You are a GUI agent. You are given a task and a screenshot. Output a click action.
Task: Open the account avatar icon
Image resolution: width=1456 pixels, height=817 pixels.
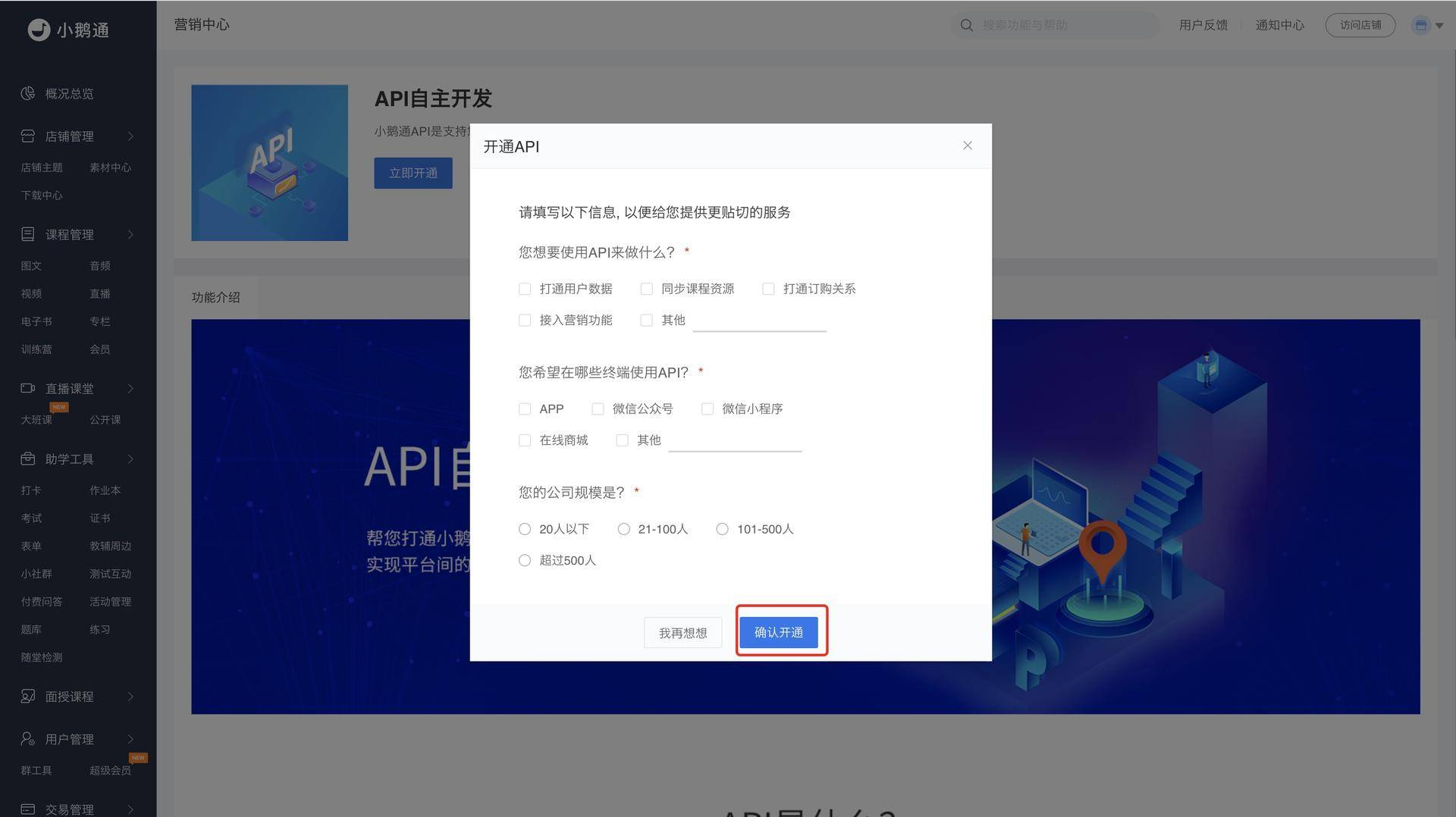(1420, 25)
